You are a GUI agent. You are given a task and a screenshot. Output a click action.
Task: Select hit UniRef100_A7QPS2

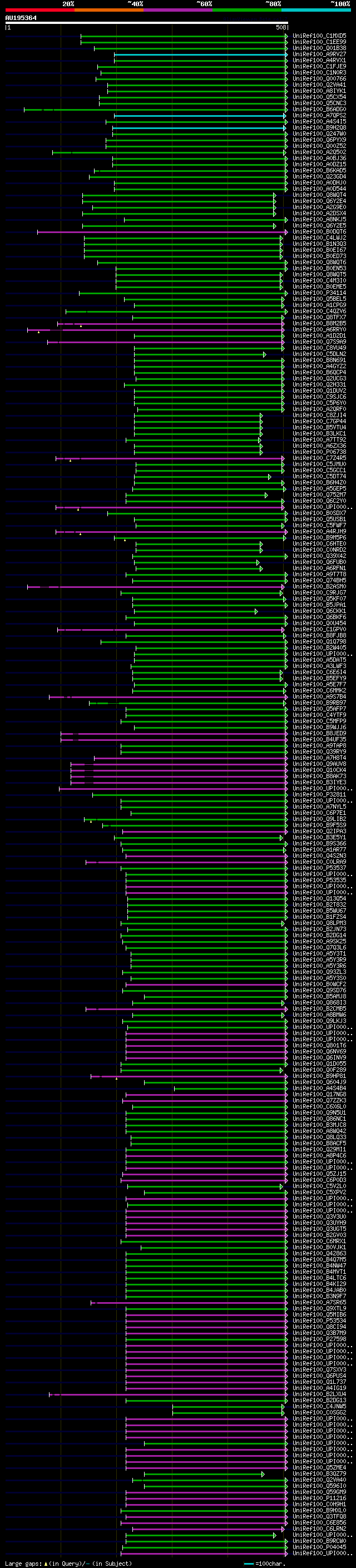[319, 116]
